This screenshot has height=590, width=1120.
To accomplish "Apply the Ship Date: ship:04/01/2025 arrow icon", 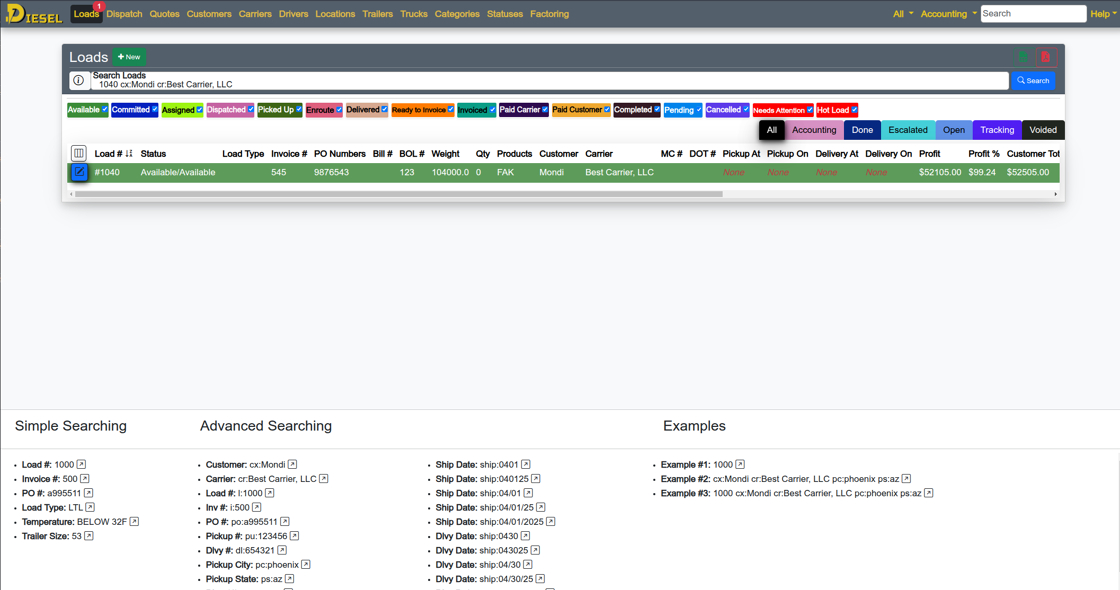I will pos(551,521).
